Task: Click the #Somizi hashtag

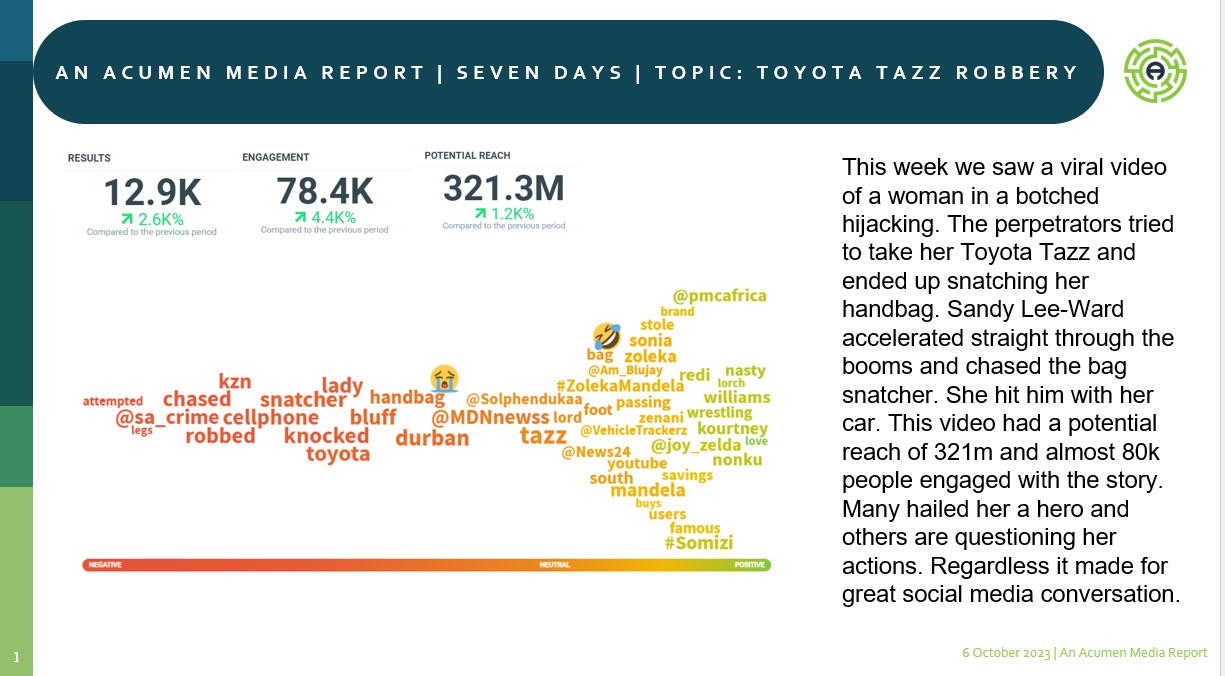Action: pos(698,543)
